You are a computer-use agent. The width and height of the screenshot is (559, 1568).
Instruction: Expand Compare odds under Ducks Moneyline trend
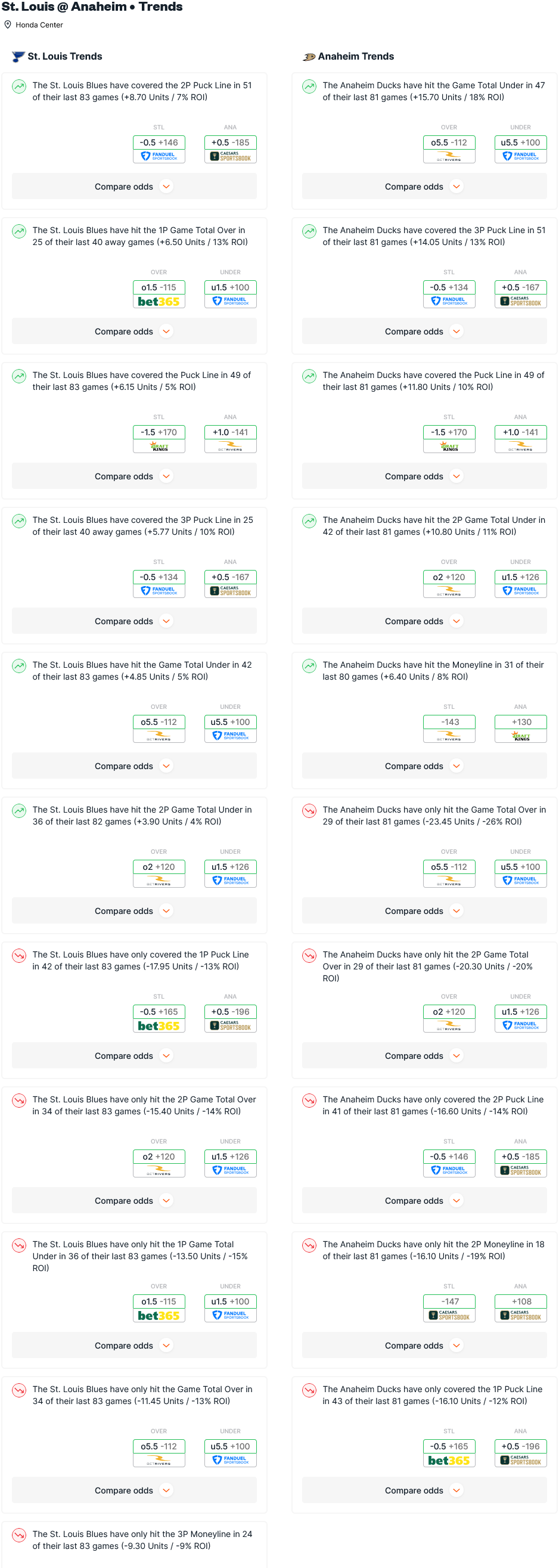pos(424,766)
